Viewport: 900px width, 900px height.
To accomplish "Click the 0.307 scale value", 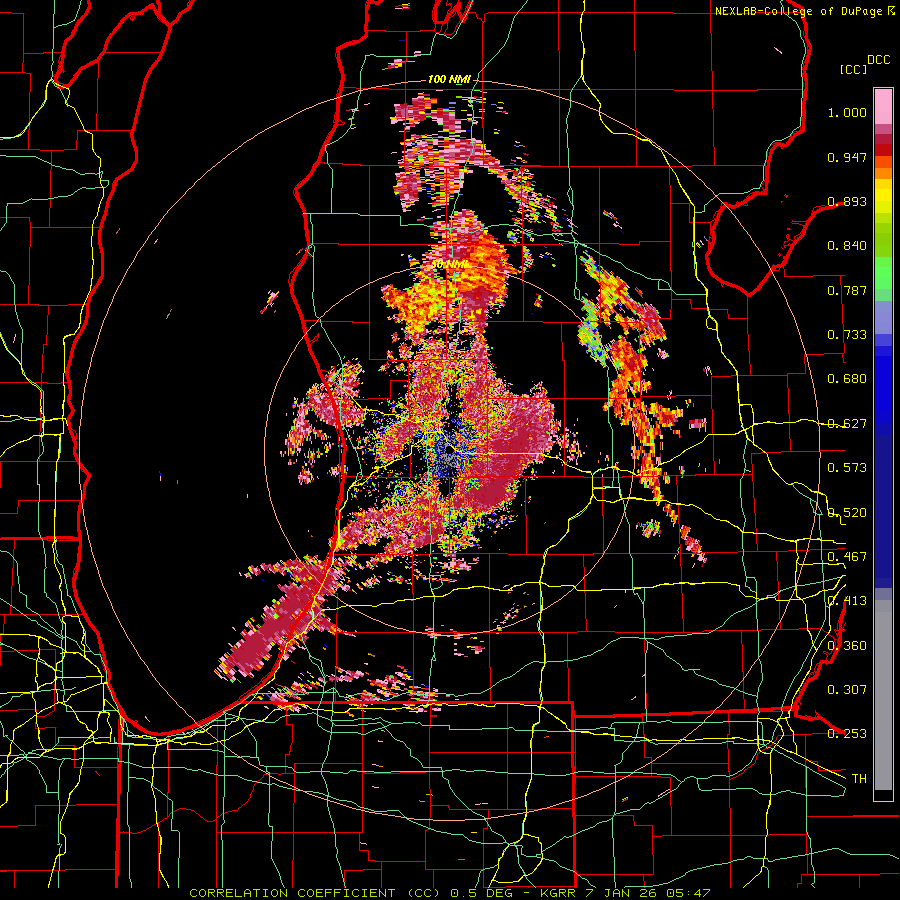I will [x=847, y=689].
